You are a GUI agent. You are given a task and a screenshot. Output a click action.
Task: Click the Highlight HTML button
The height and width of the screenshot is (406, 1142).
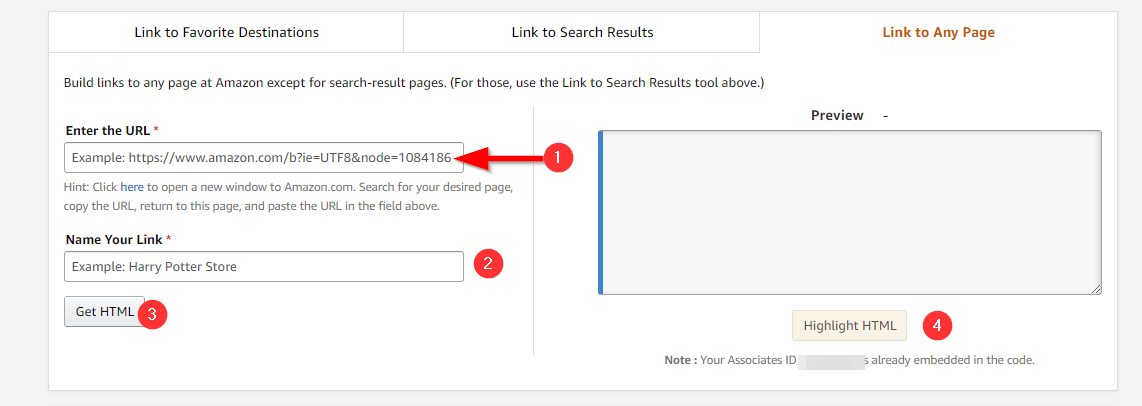pyautogui.click(x=849, y=326)
